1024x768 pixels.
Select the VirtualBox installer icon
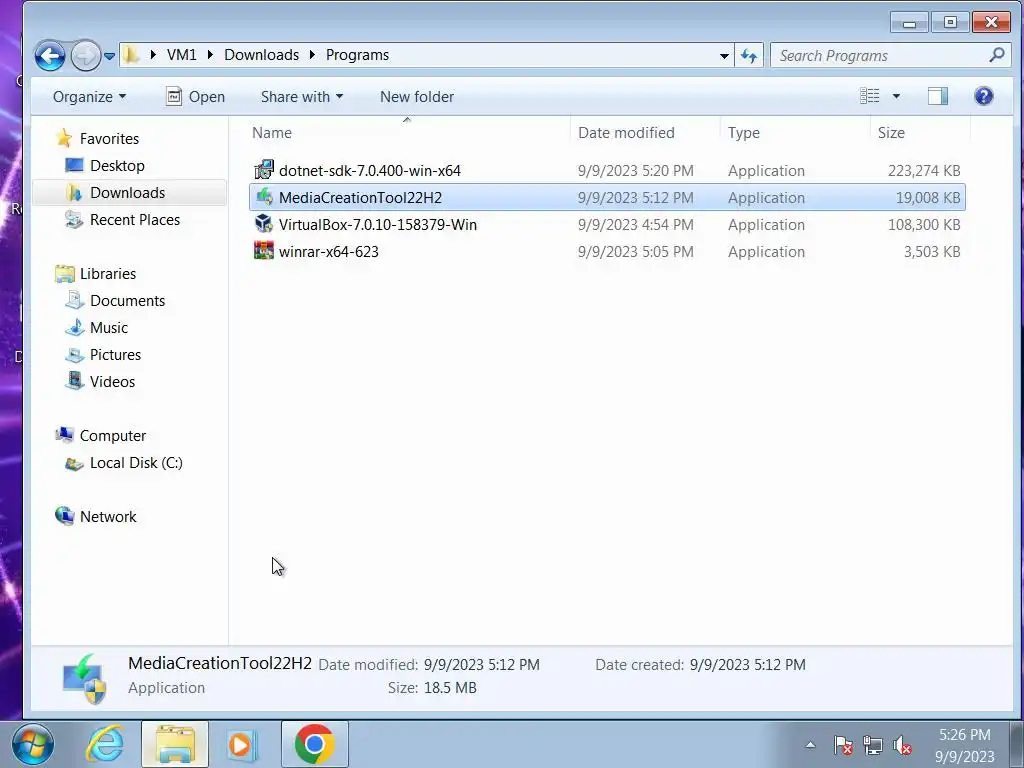pyautogui.click(x=264, y=224)
